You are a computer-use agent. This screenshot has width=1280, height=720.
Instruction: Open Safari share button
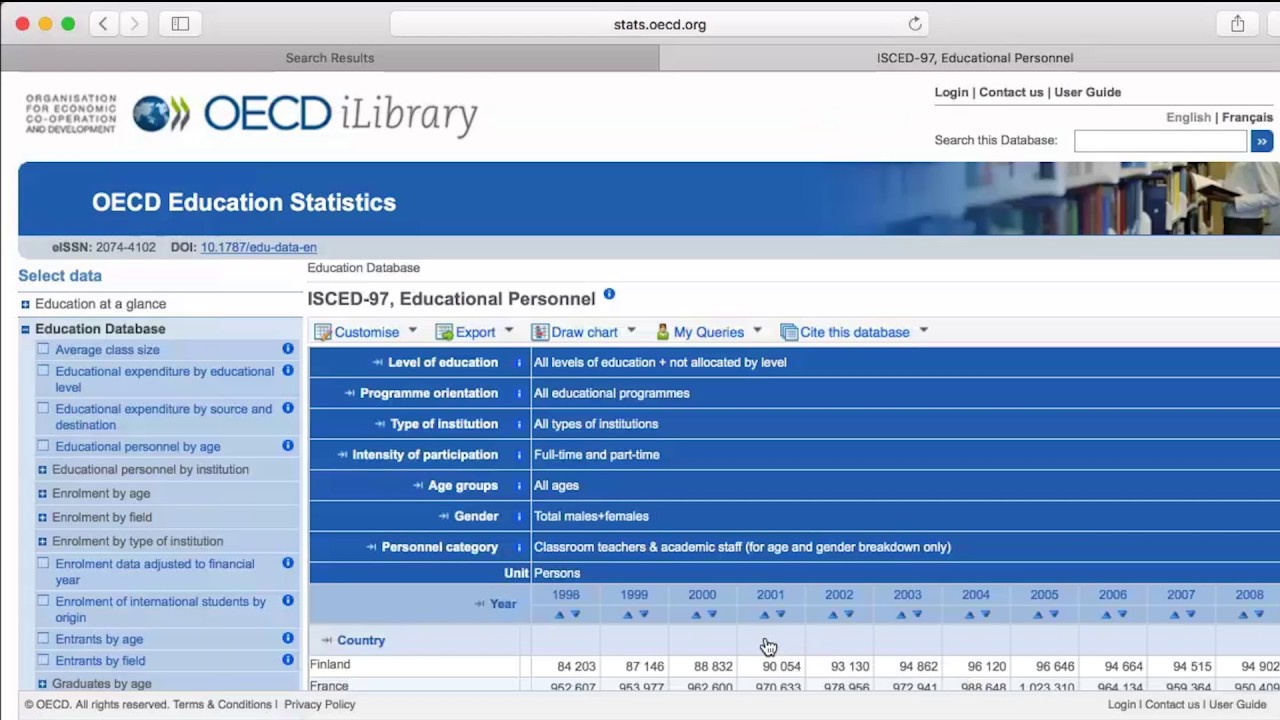coord(1238,24)
